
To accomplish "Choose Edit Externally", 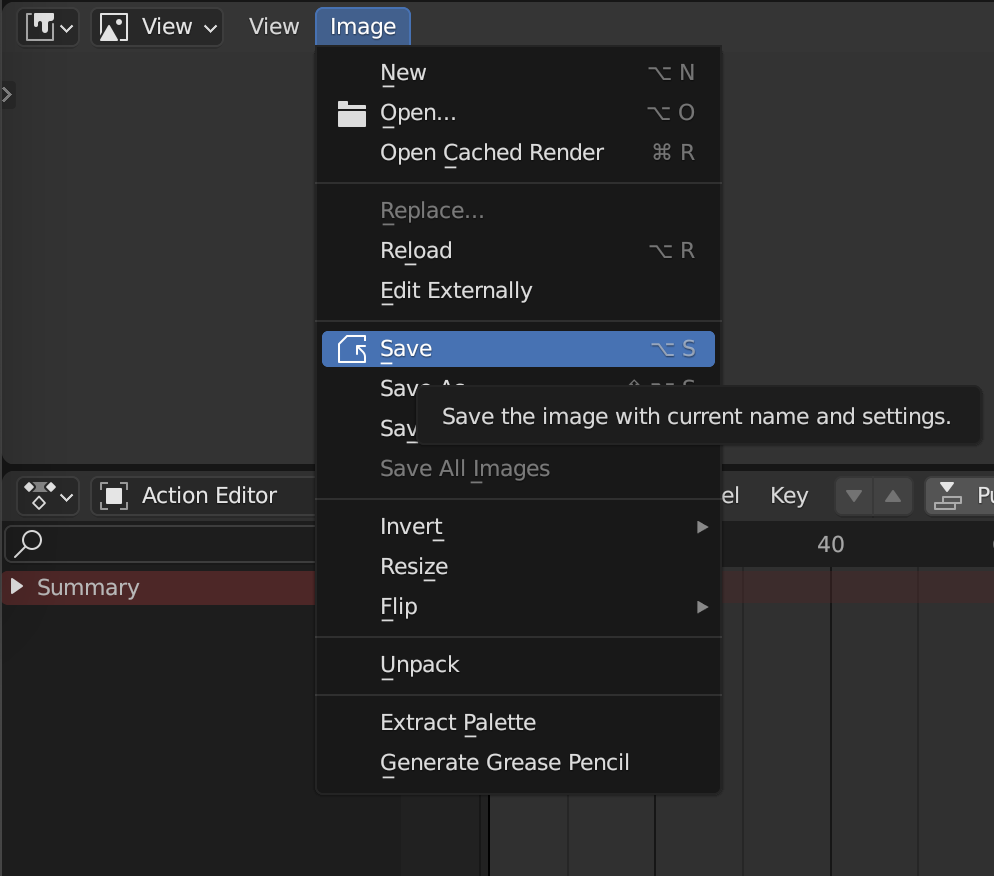I will point(518,290).
